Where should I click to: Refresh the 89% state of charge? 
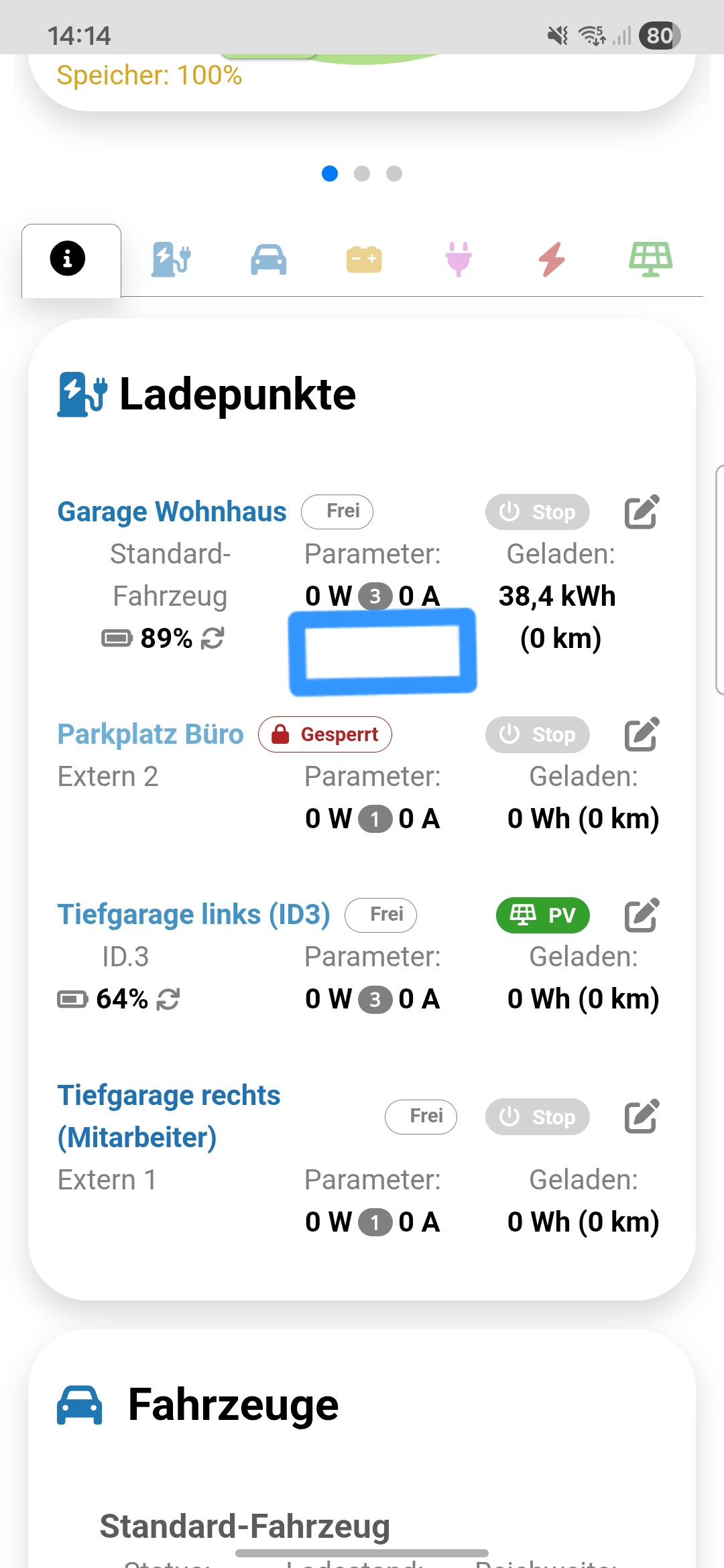point(213,639)
